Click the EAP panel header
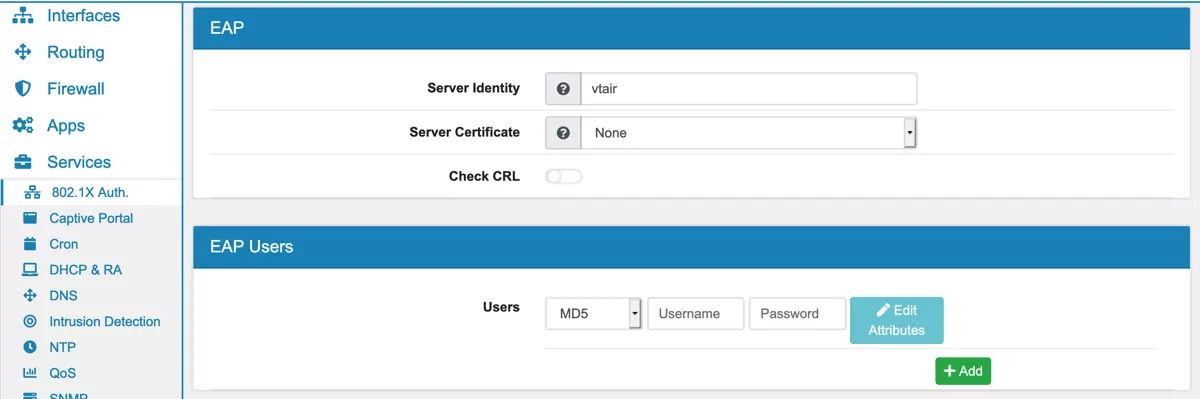The image size is (1200, 399). [691, 28]
